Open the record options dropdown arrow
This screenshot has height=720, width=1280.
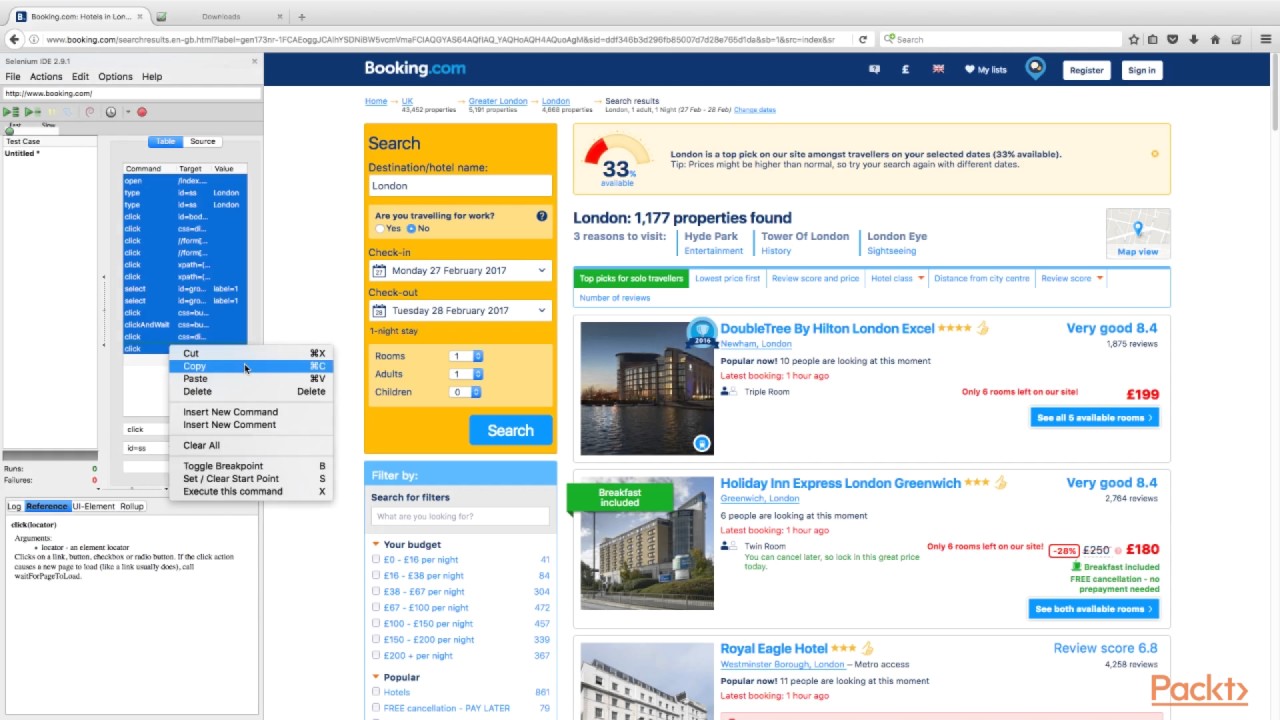click(128, 112)
